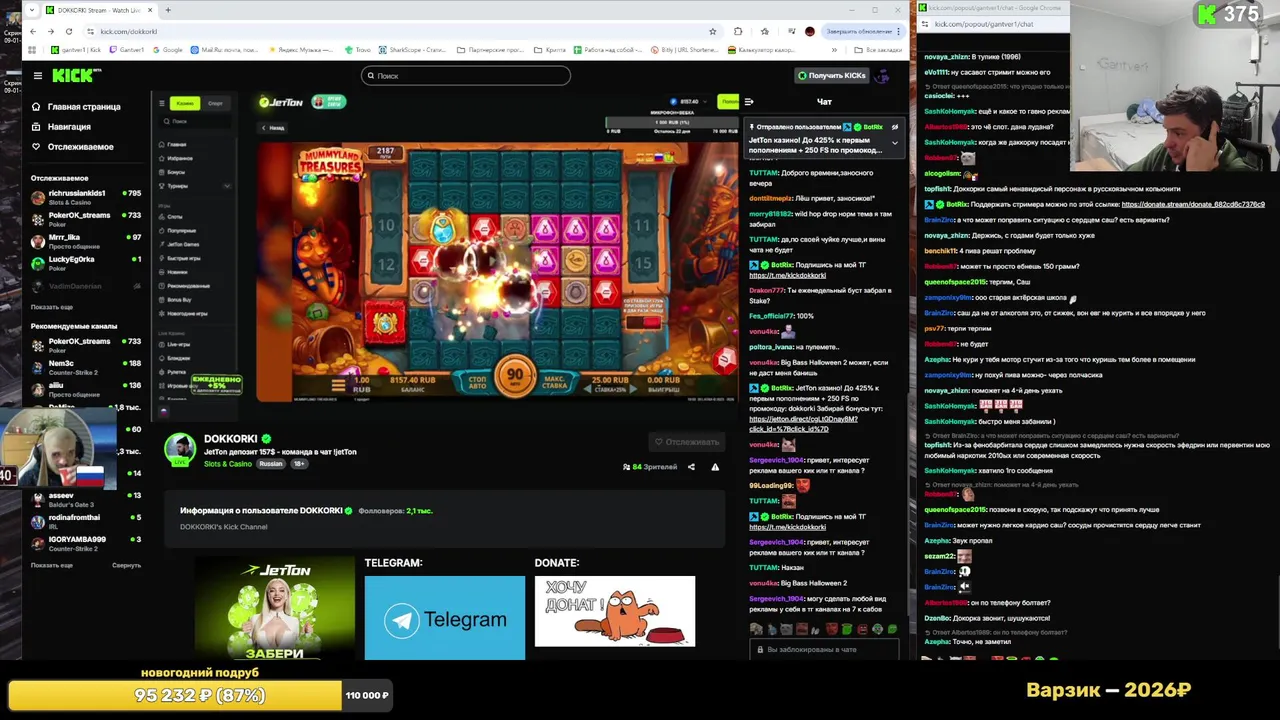The image size is (1280, 720).
Task: Select Спорт tab in JetTon
Action: pos(216,103)
